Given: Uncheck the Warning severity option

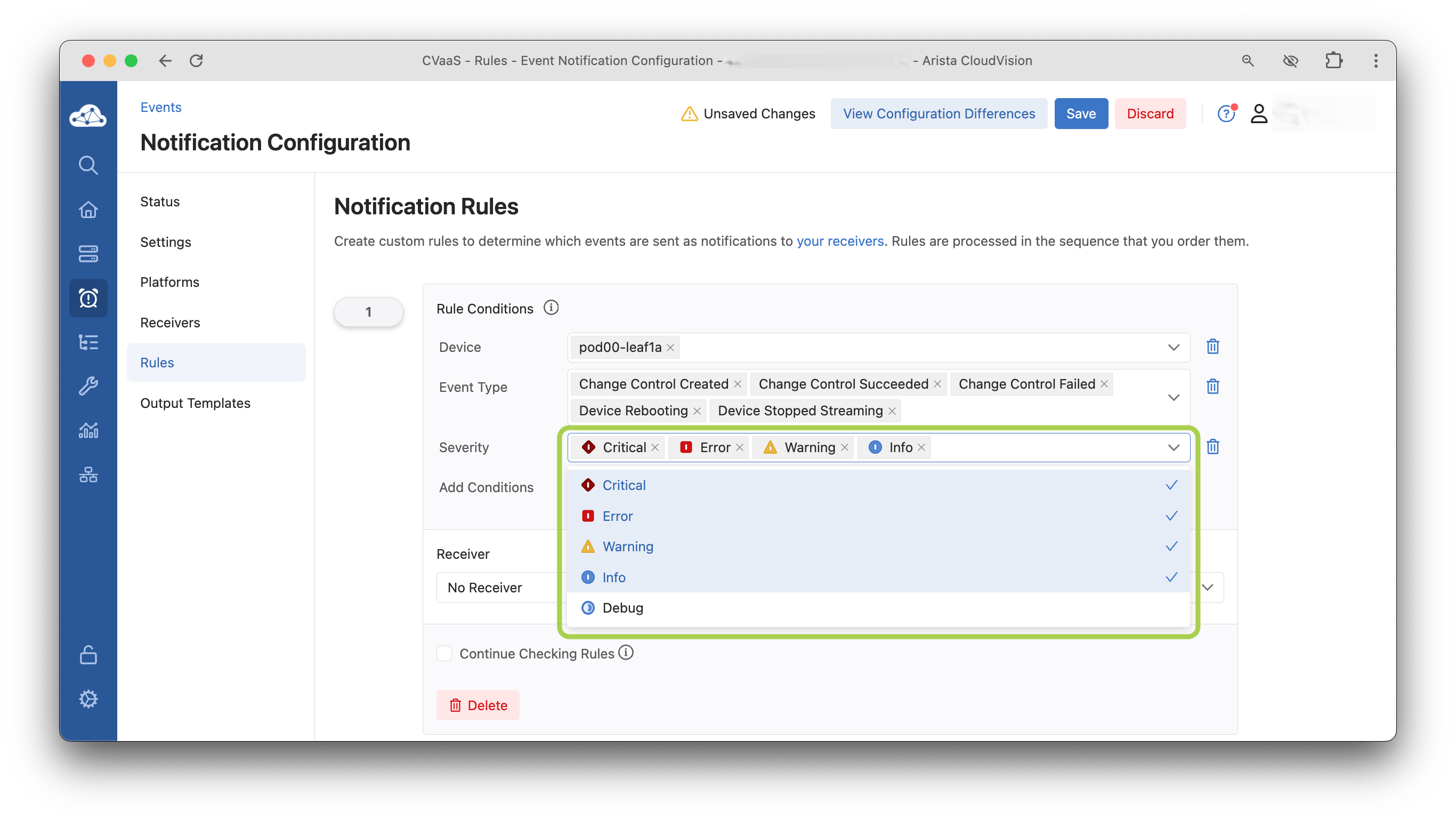Looking at the screenshot, I should click(x=627, y=546).
